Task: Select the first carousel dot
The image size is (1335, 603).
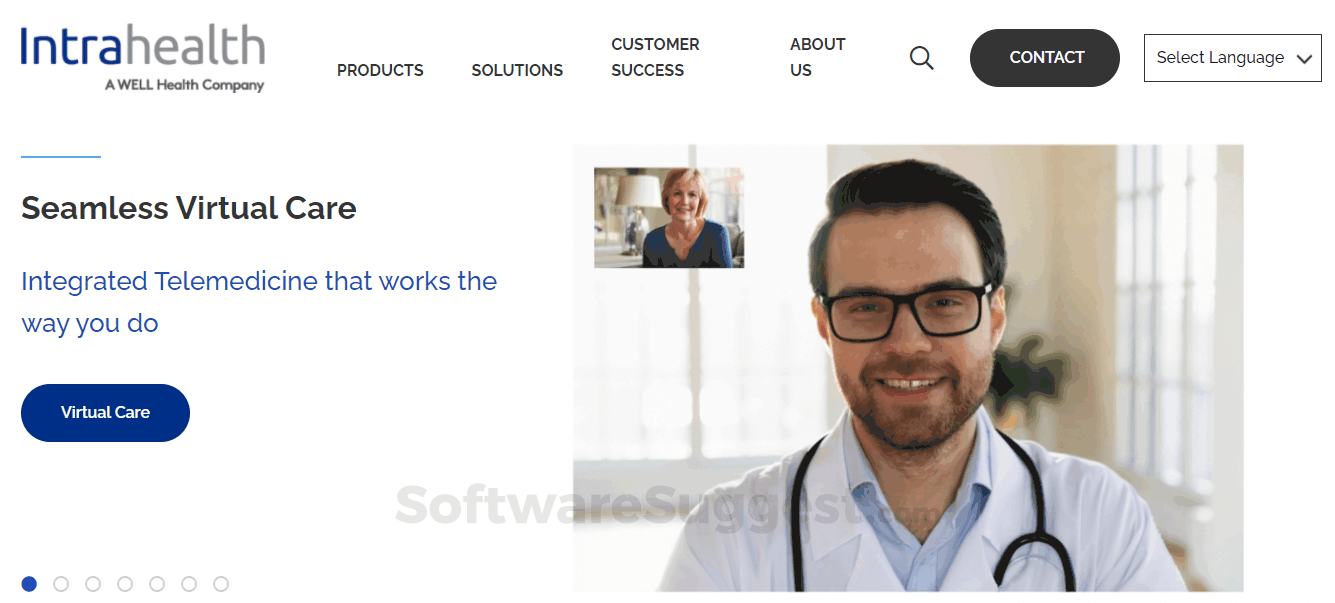Action: (x=29, y=583)
